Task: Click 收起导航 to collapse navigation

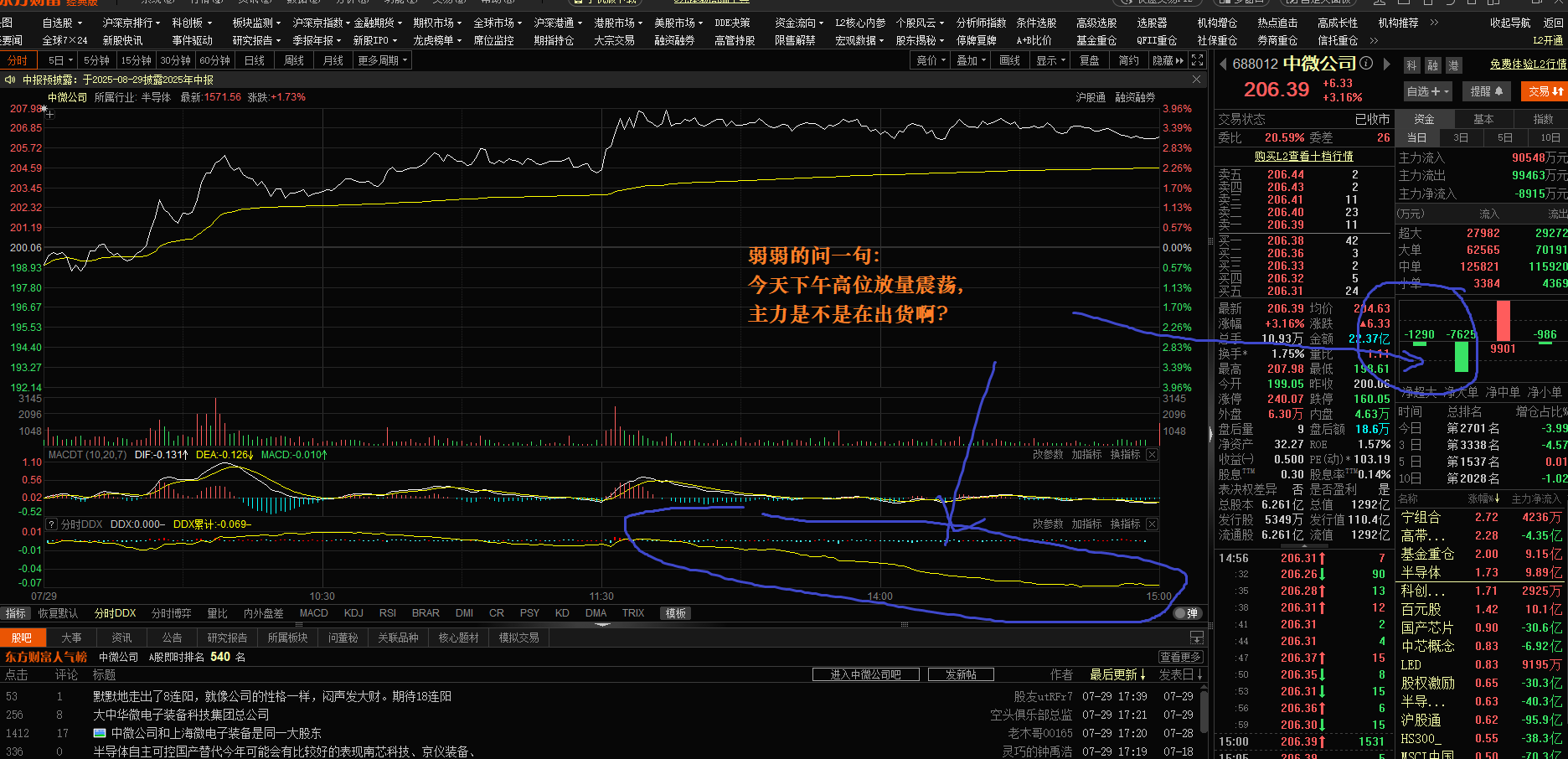Action: click(x=1509, y=23)
